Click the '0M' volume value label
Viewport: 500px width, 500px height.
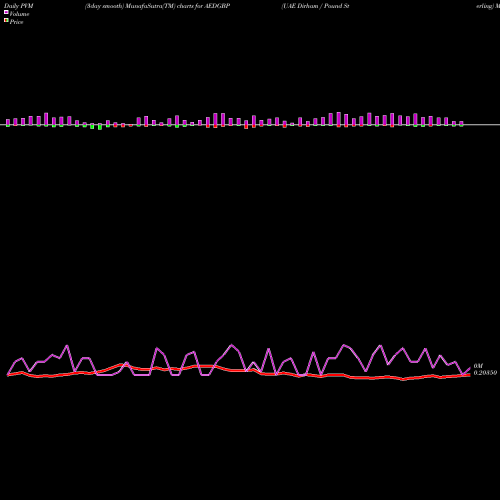pos(478,366)
